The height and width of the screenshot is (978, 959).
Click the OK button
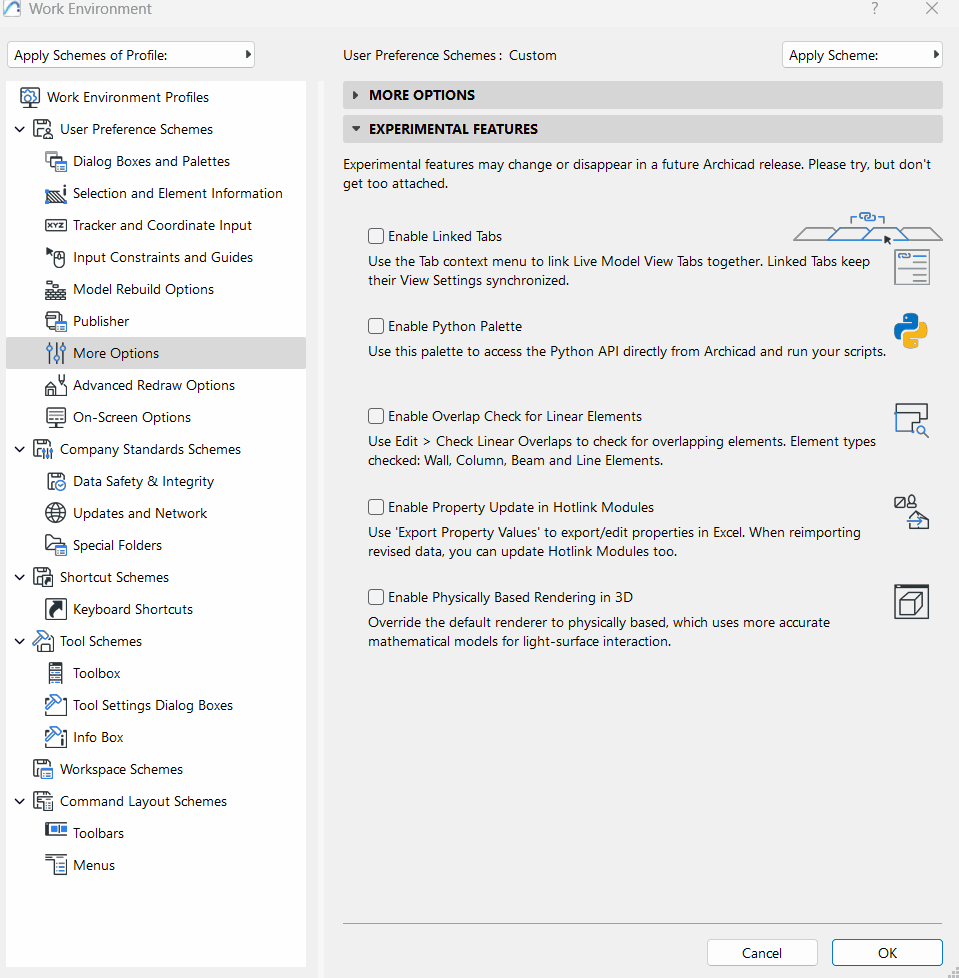click(x=887, y=952)
